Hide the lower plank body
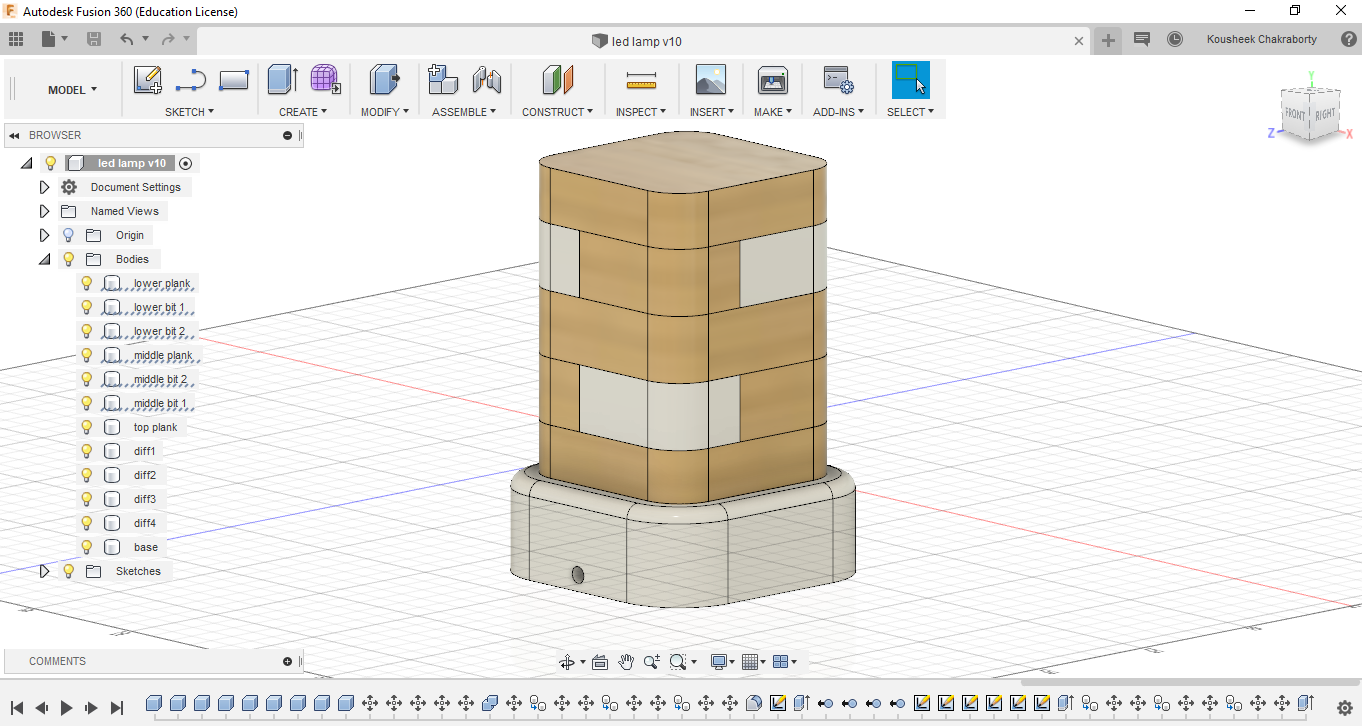 tap(87, 283)
